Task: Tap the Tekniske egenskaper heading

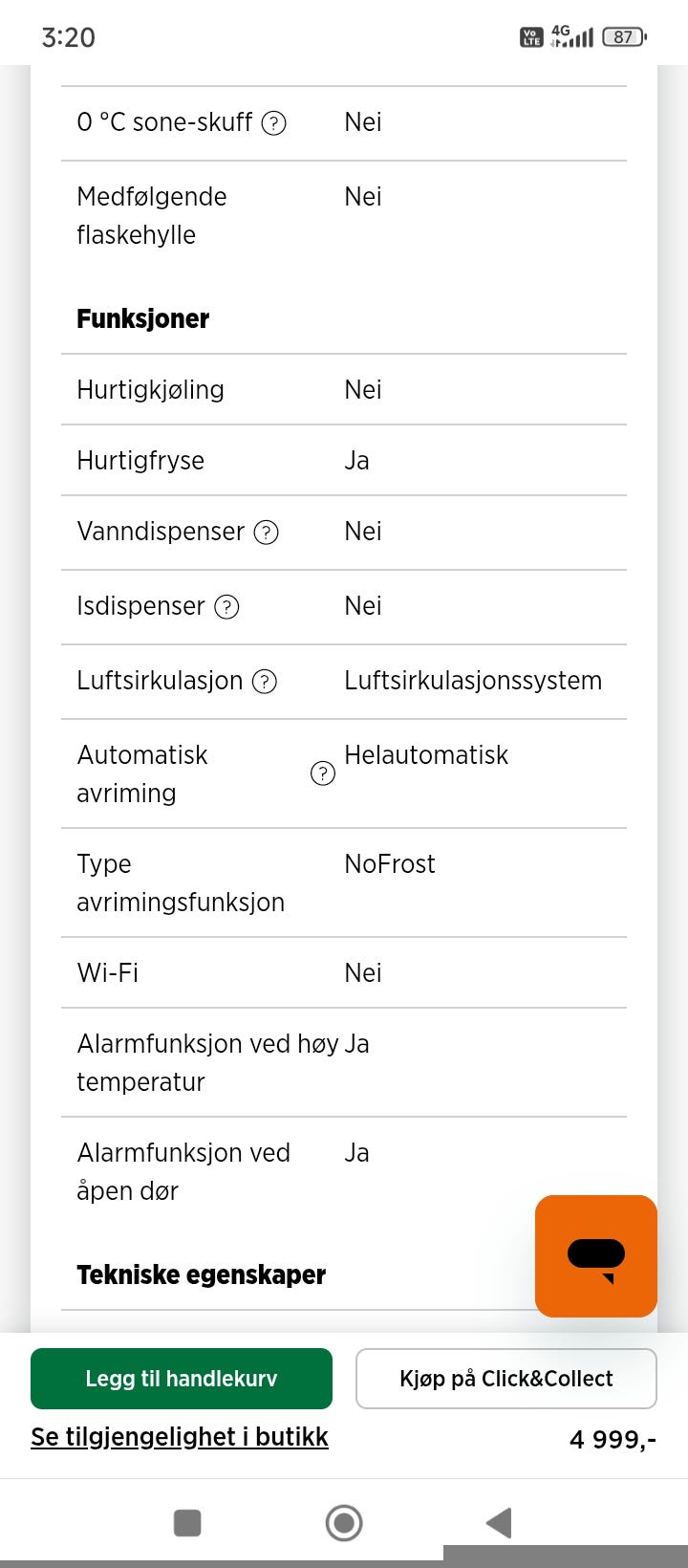Action: (202, 1275)
